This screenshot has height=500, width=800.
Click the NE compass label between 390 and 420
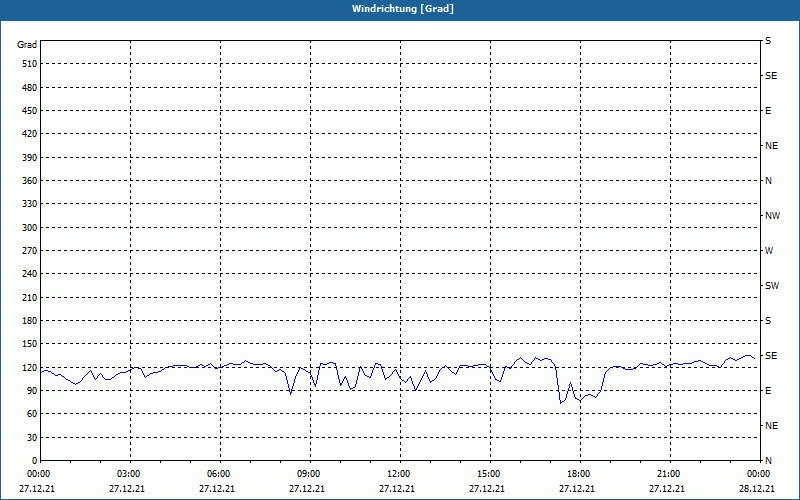(x=771, y=146)
